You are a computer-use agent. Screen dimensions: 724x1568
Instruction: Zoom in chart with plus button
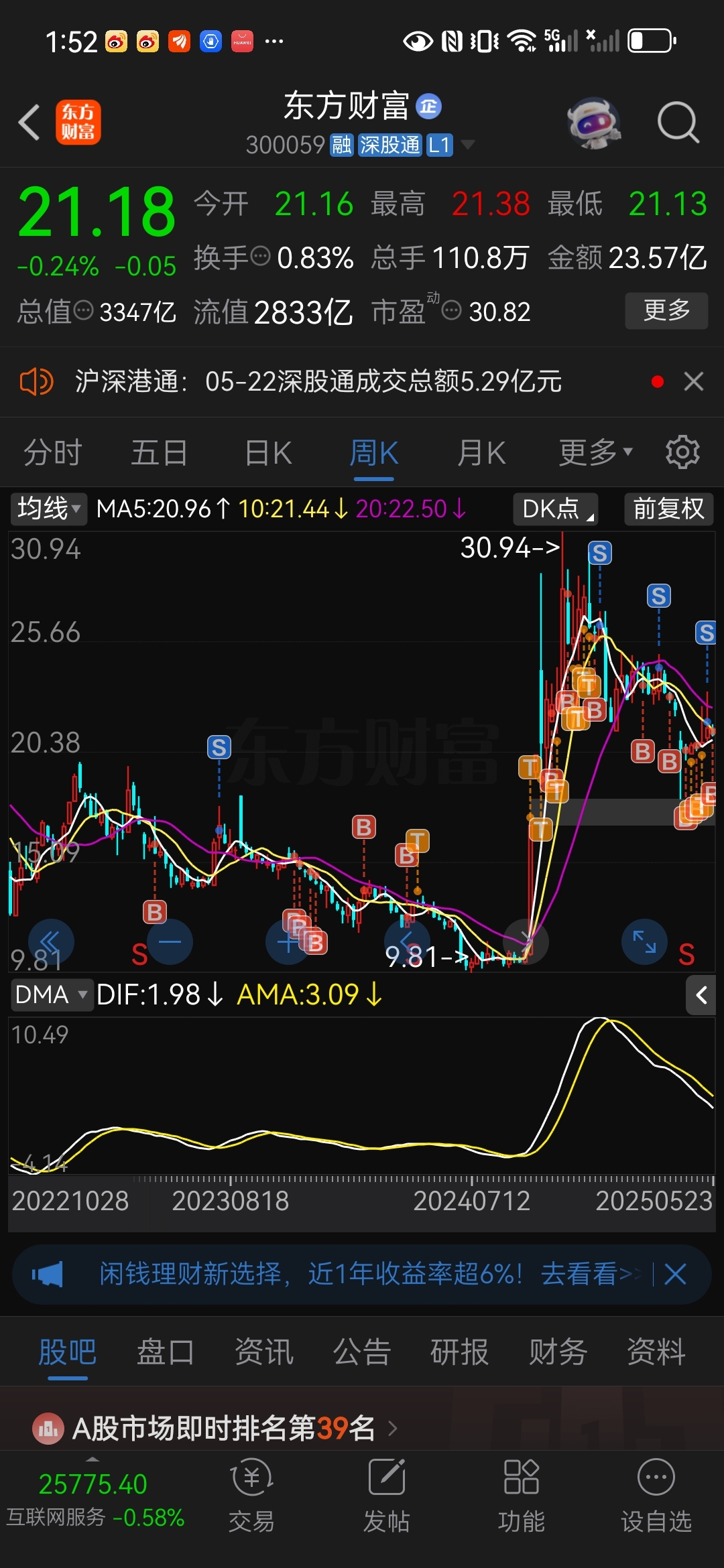pos(288,942)
